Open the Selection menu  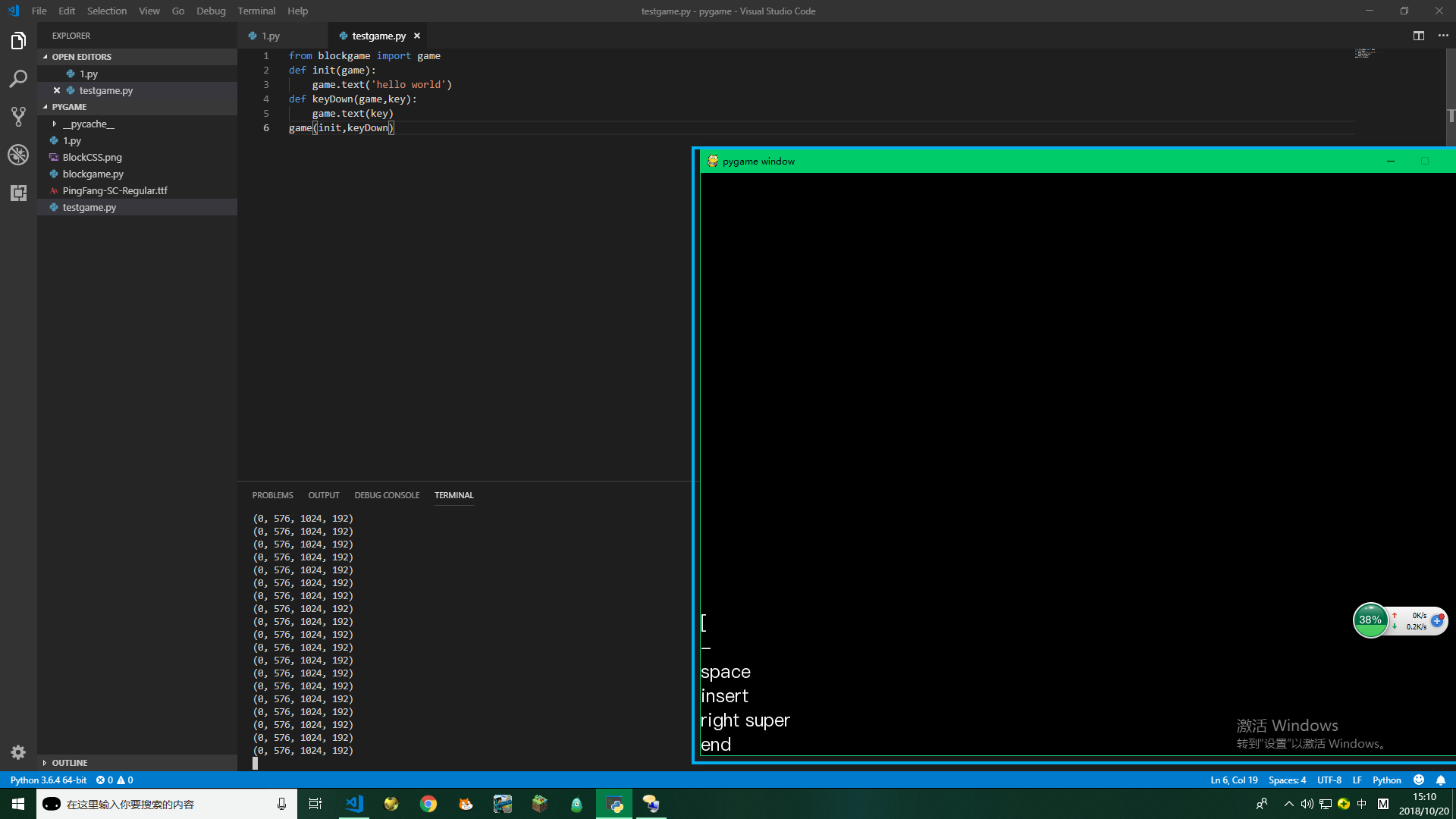pyautogui.click(x=107, y=11)
